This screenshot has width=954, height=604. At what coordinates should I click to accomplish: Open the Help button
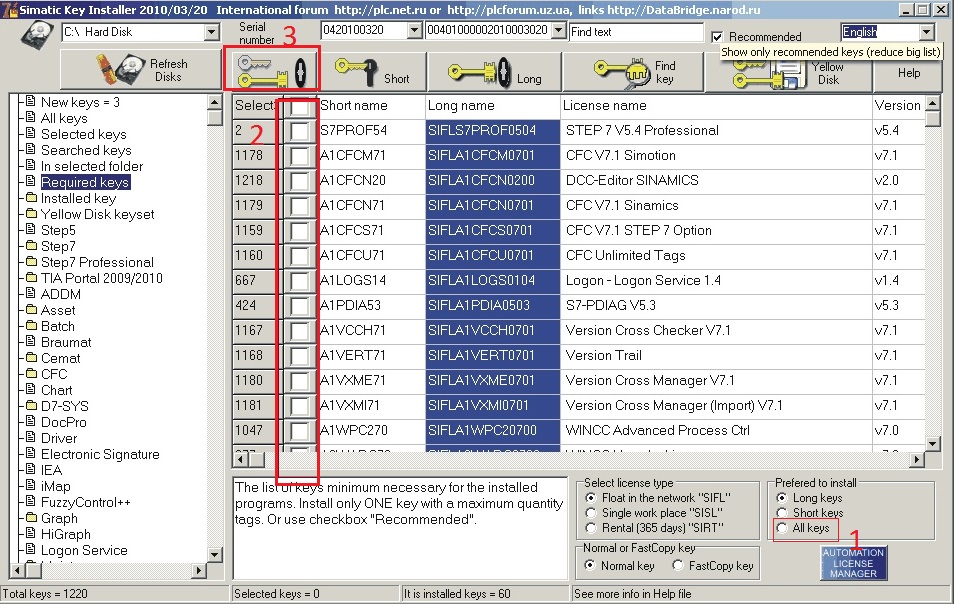point(908,74)
